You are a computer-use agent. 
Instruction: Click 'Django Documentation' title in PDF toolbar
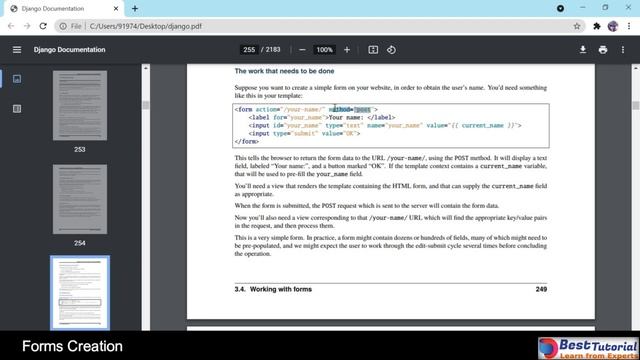click(69, 50)
